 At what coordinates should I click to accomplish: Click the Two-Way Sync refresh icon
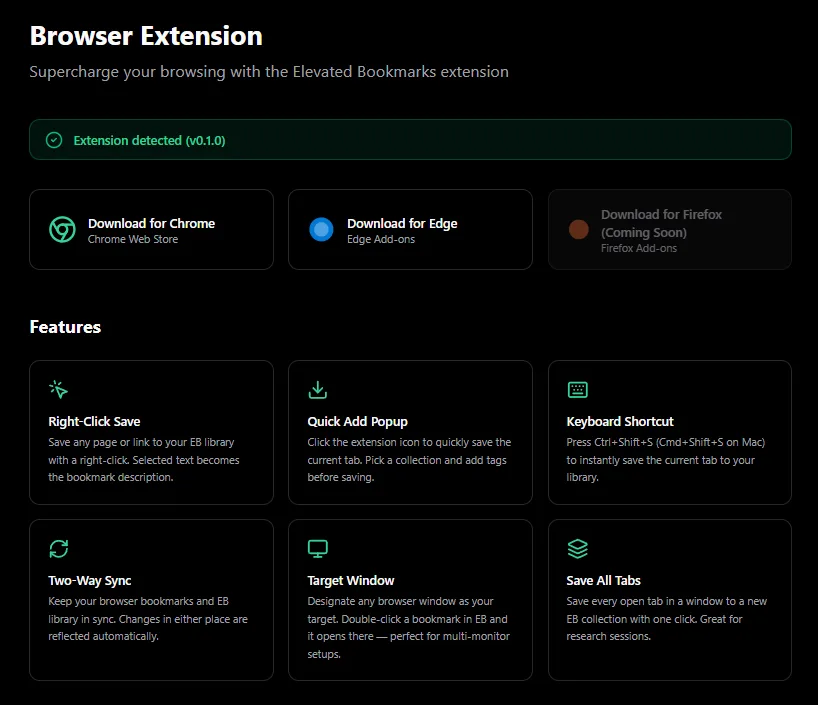(58, 548)
